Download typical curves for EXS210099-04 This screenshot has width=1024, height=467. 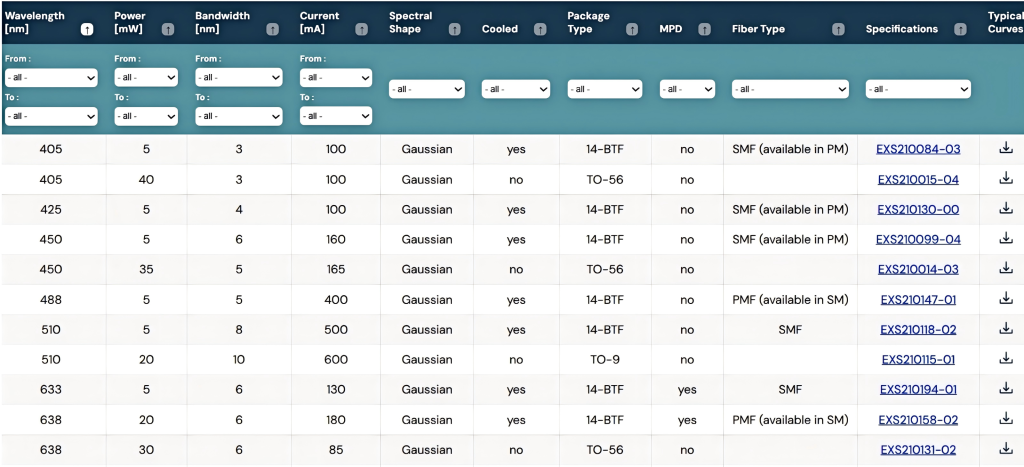point(1006,238)
